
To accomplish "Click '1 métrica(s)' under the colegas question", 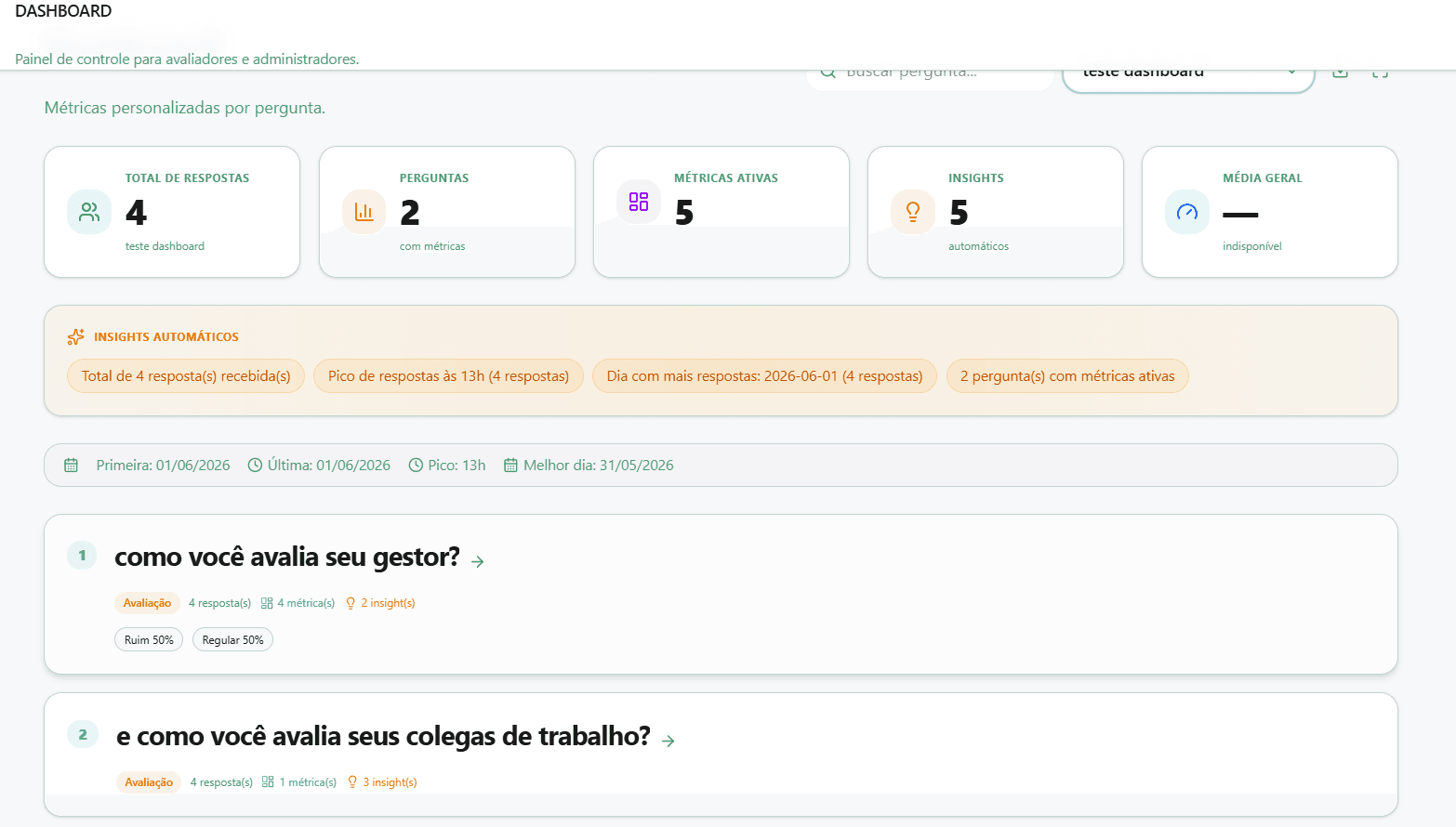I will 308,782.
